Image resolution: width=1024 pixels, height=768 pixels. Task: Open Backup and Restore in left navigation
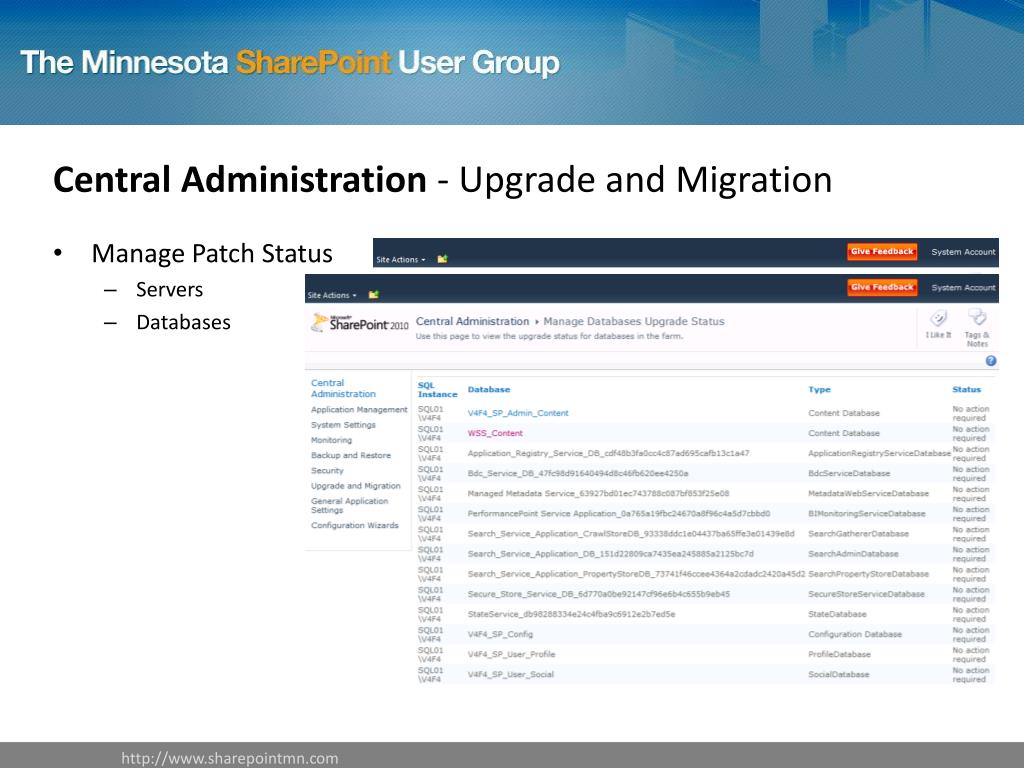tap(351, 455)
